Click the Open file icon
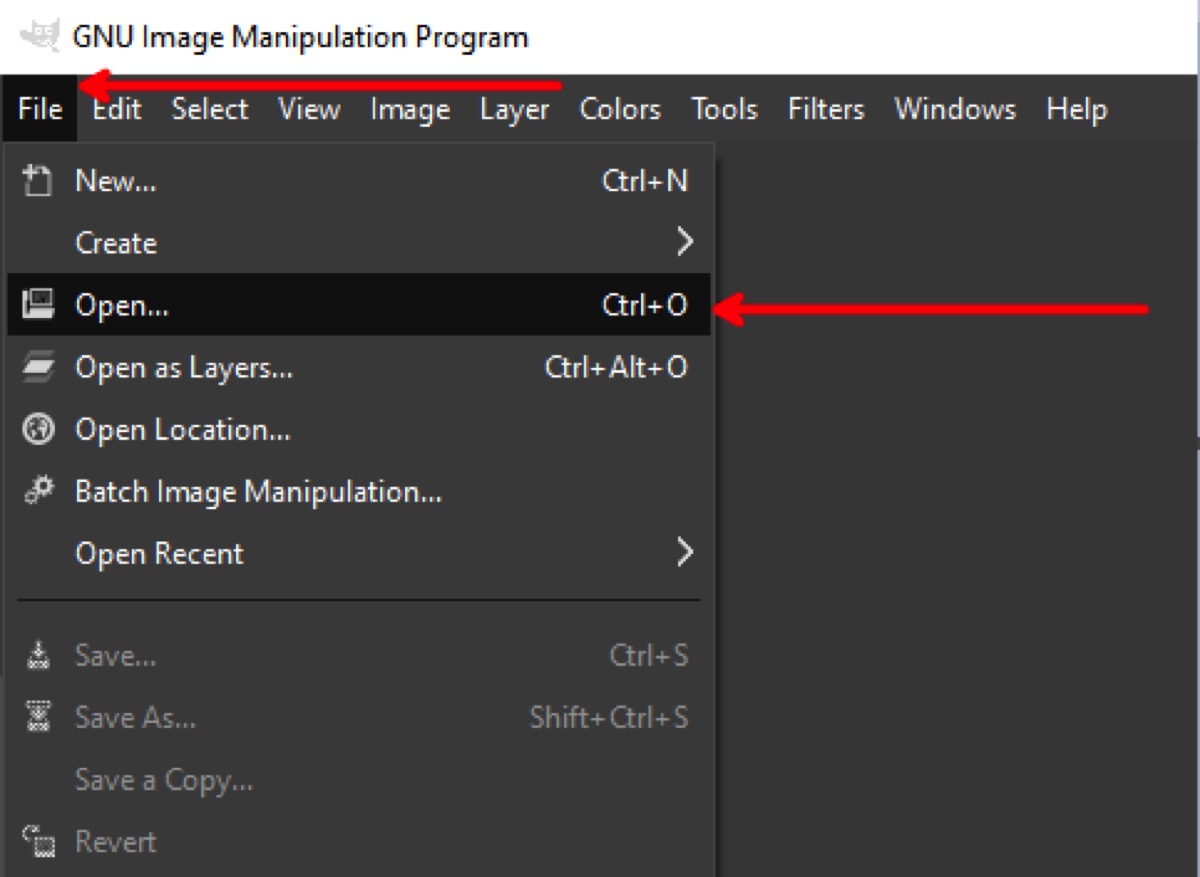Viewport: 1200px width, 877px height. [x=38, y=304]
